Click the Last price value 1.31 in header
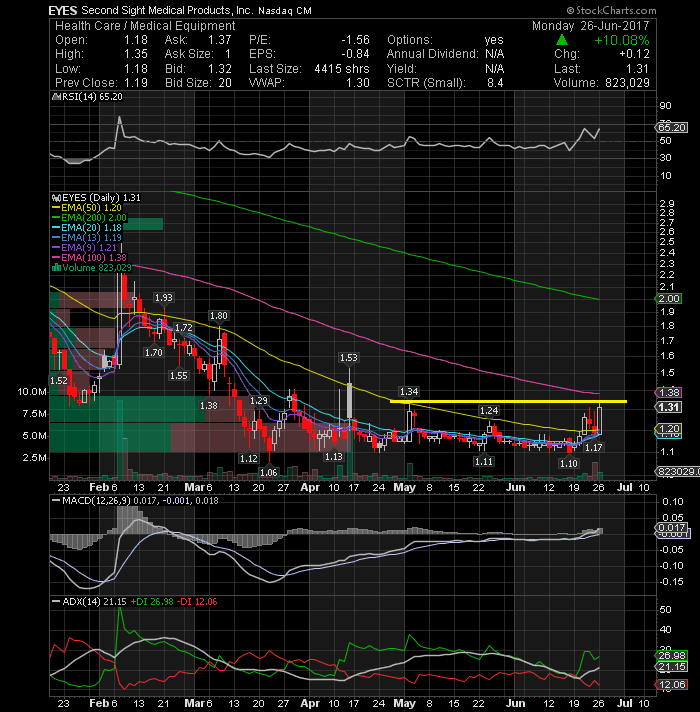 click(x=637, y=69)
